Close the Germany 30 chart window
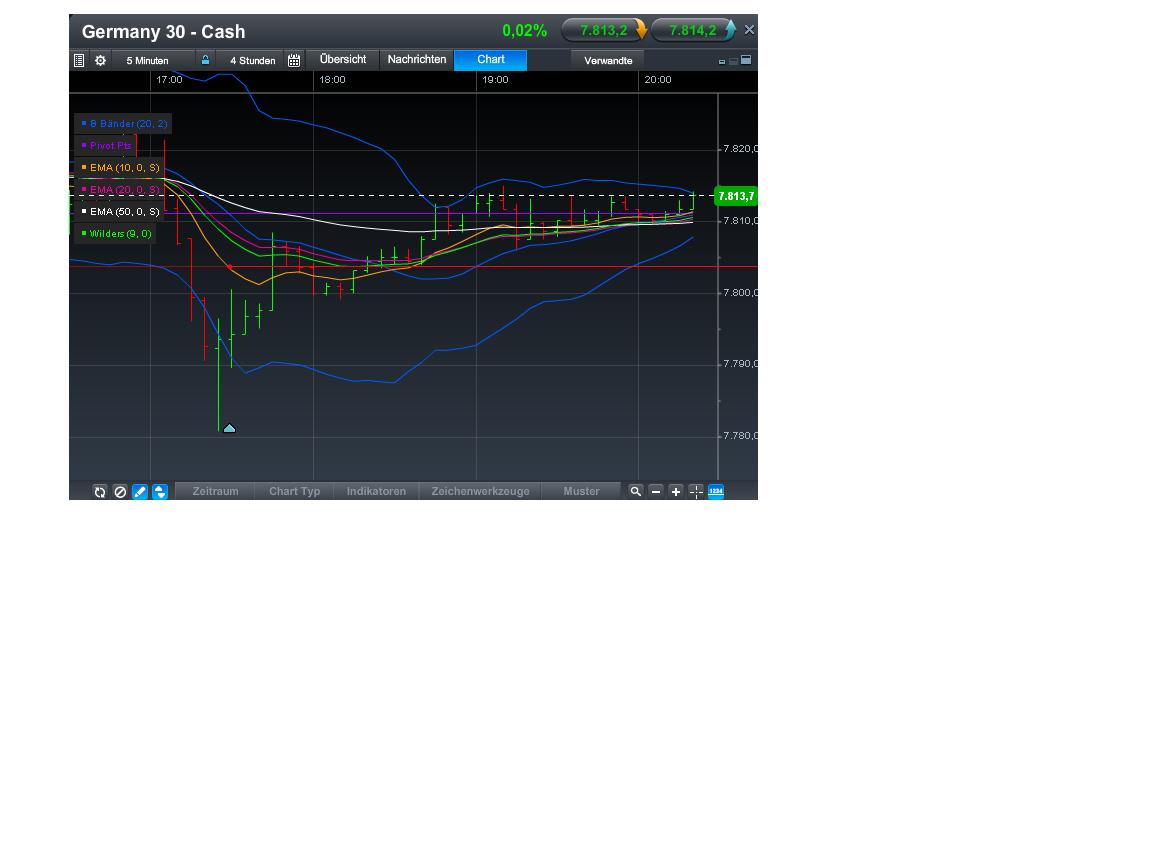 (x=749, y=29)
